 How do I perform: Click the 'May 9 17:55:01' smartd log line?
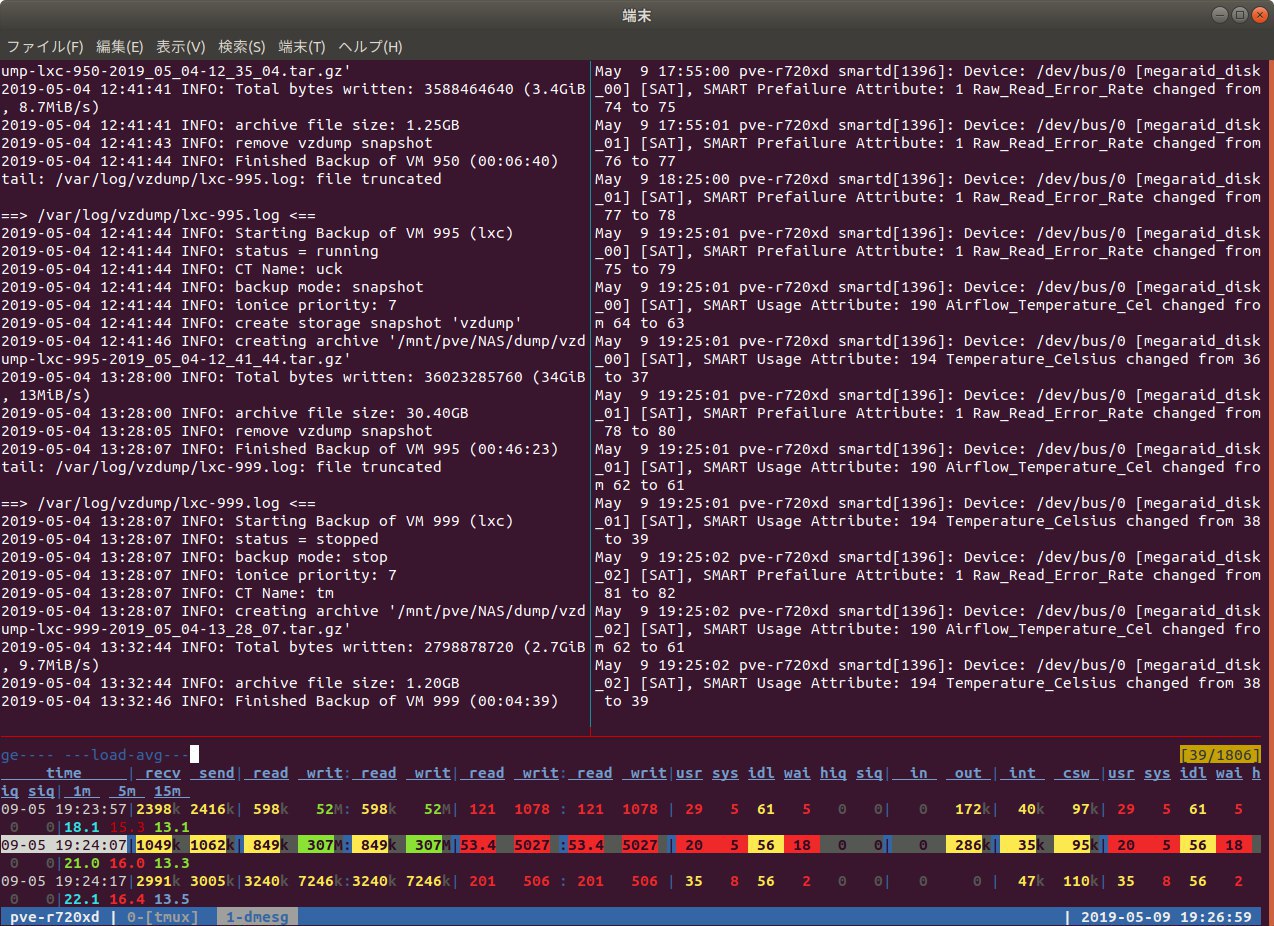(x=928, y=125)
